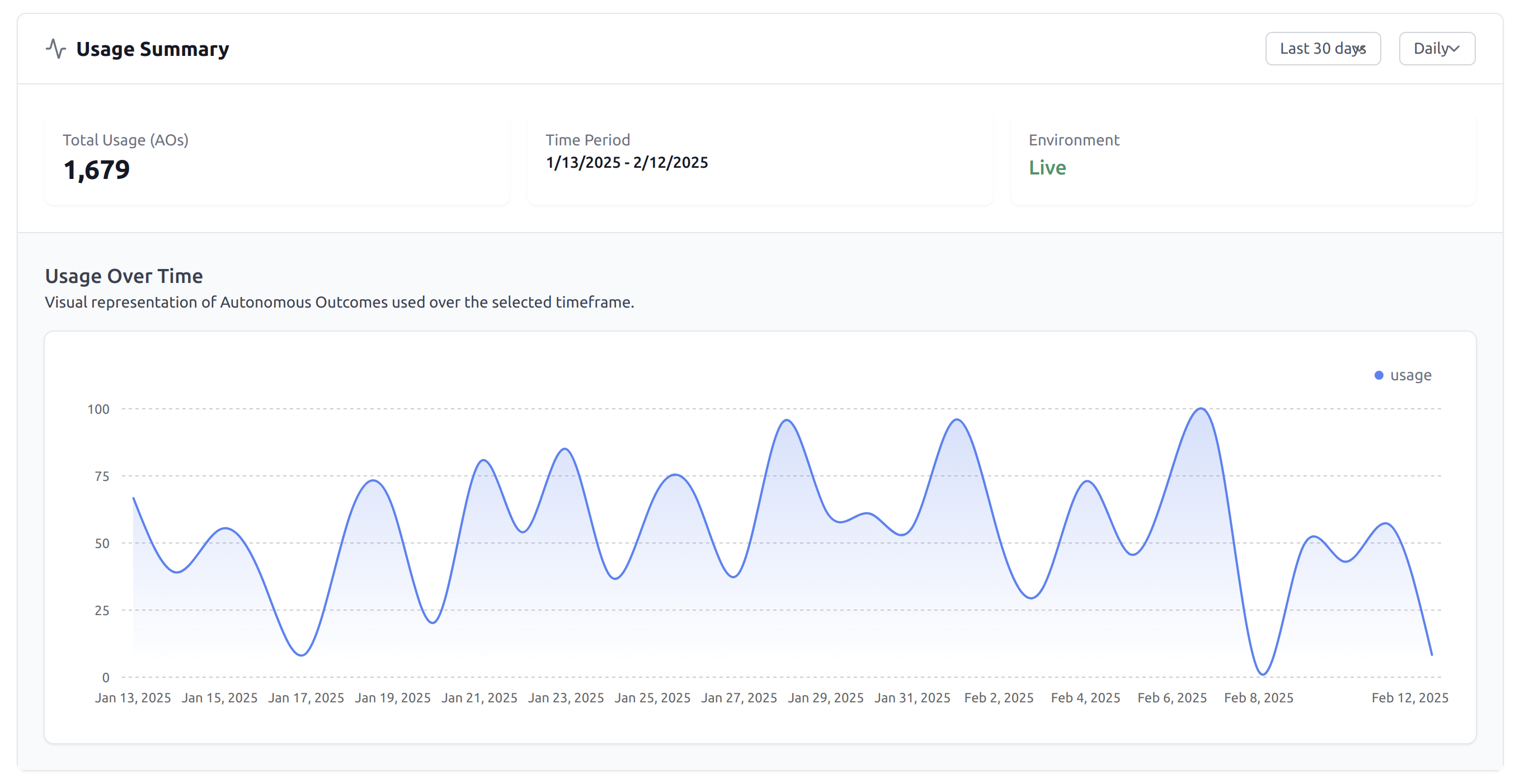Click the Jan 27, 2025 axis label
Screen dimensions: 1515x784
[738, 698]
